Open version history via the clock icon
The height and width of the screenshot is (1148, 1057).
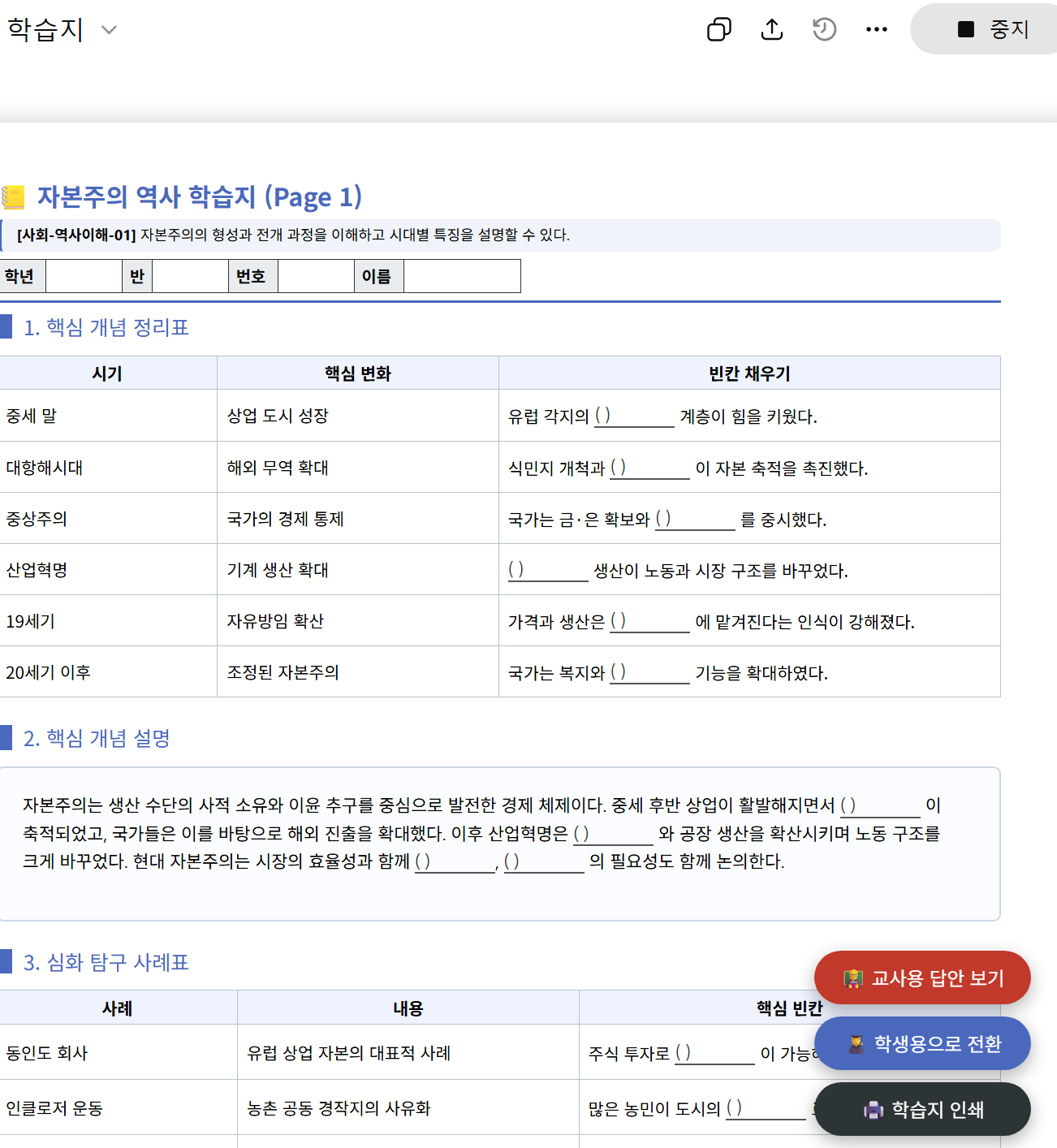coord(824,29)
